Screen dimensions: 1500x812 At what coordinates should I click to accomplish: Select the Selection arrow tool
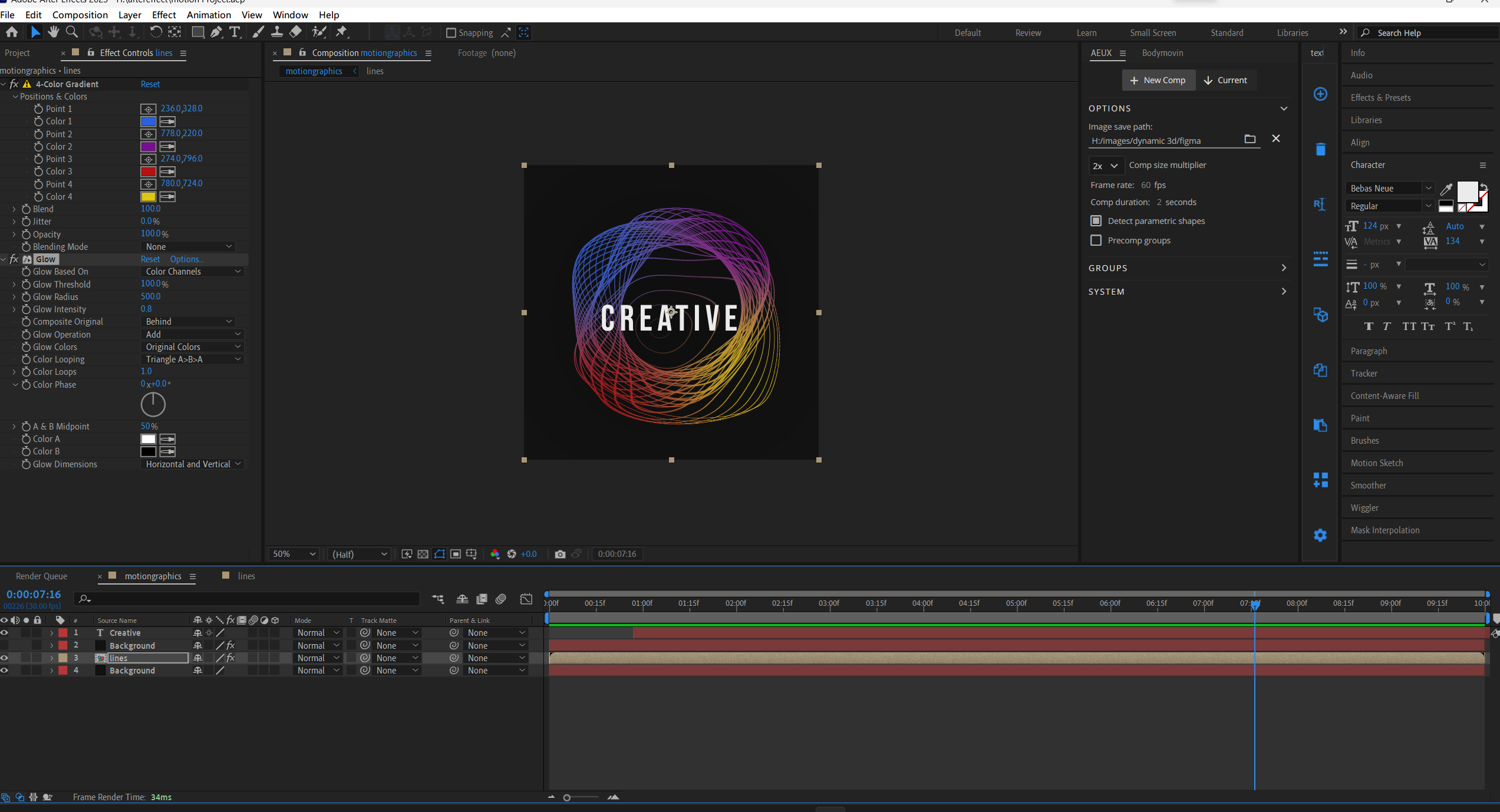click(35, 32)
